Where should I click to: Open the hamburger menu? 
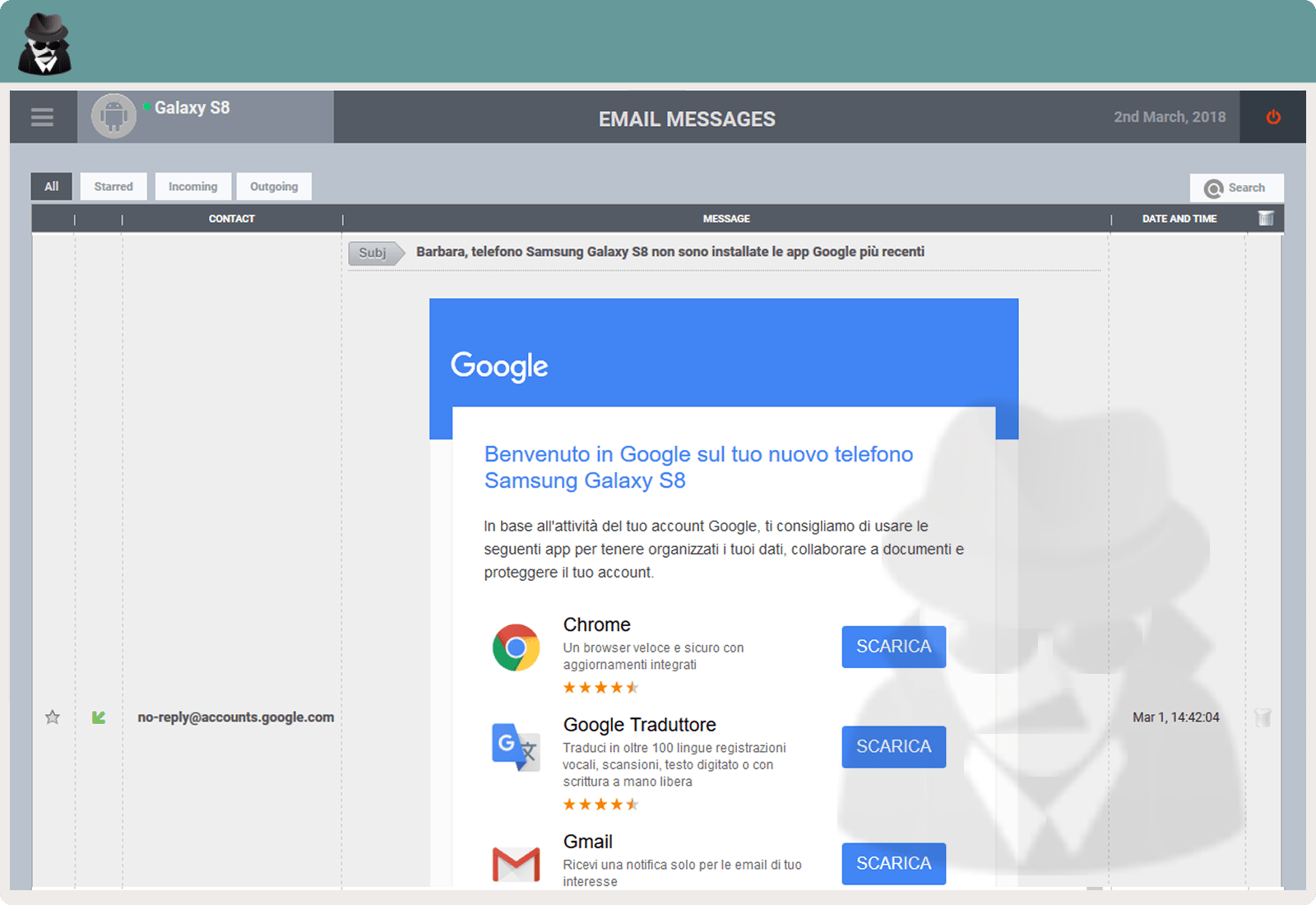click(42, 118)
